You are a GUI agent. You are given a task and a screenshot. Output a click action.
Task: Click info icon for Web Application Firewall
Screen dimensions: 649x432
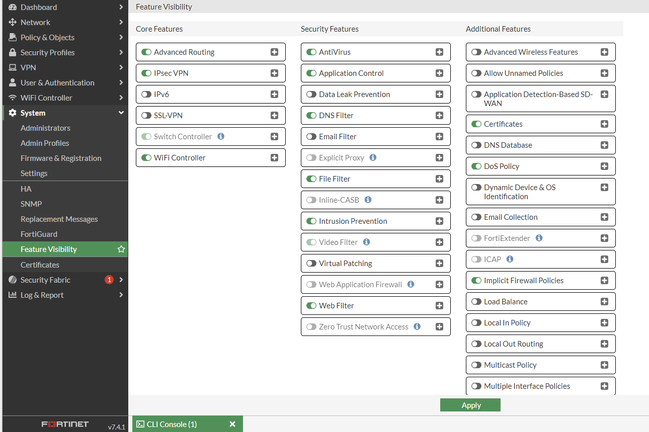[411, 284]
